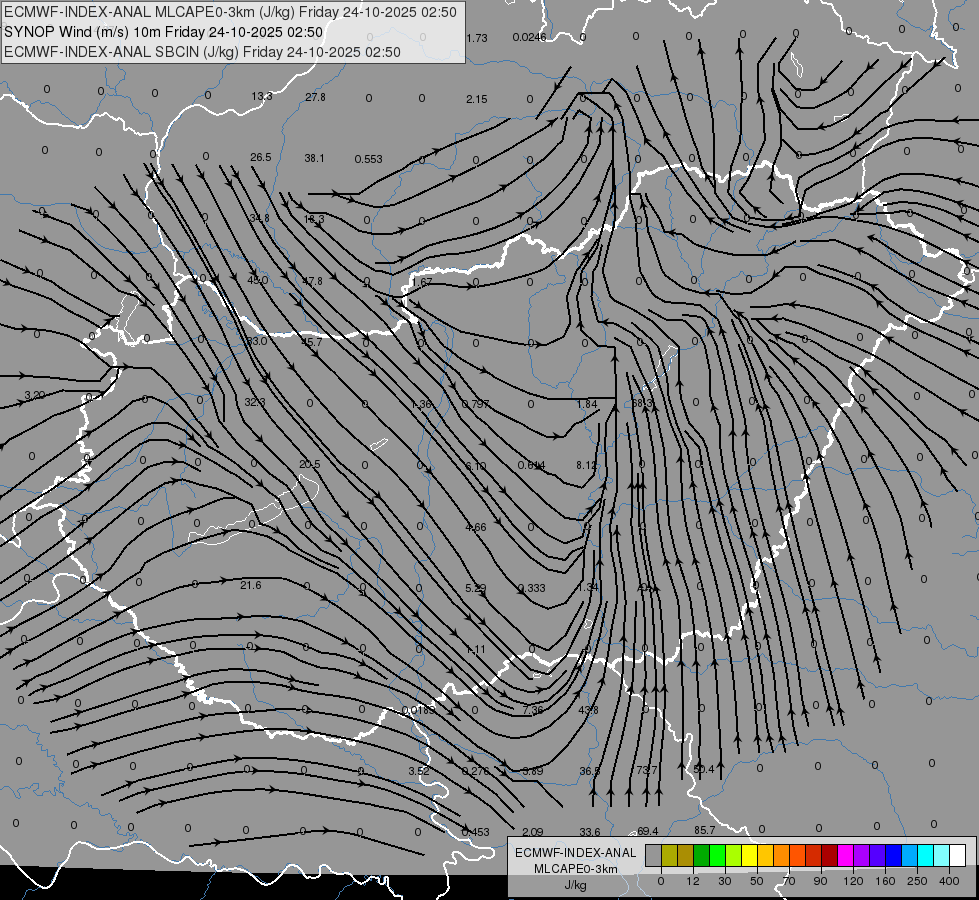Click the map value 21.6
The image size is (979, 900).
pyautogui.click(x=250, y=585)
